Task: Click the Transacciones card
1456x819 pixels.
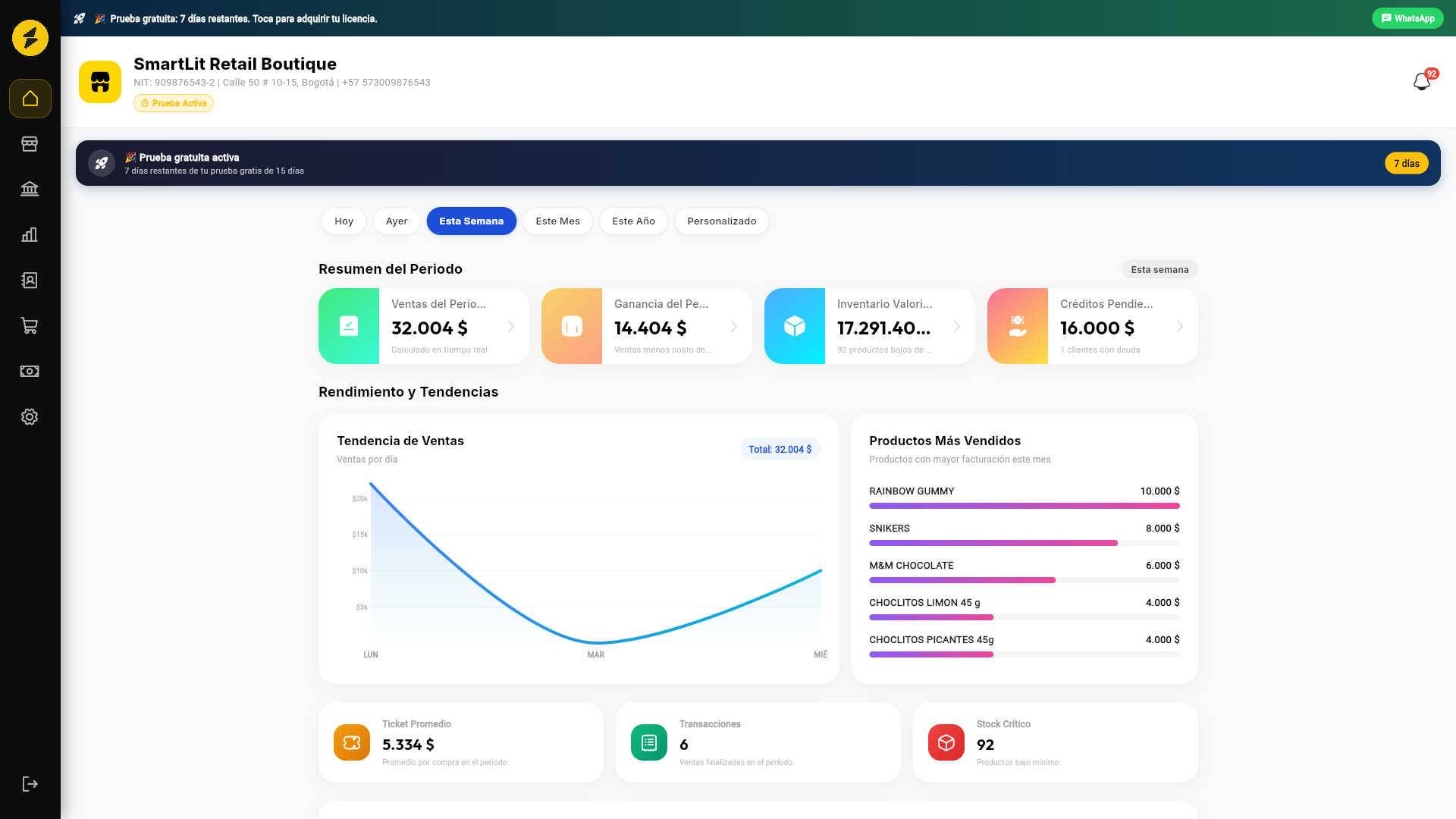Action: coord(758,742)
